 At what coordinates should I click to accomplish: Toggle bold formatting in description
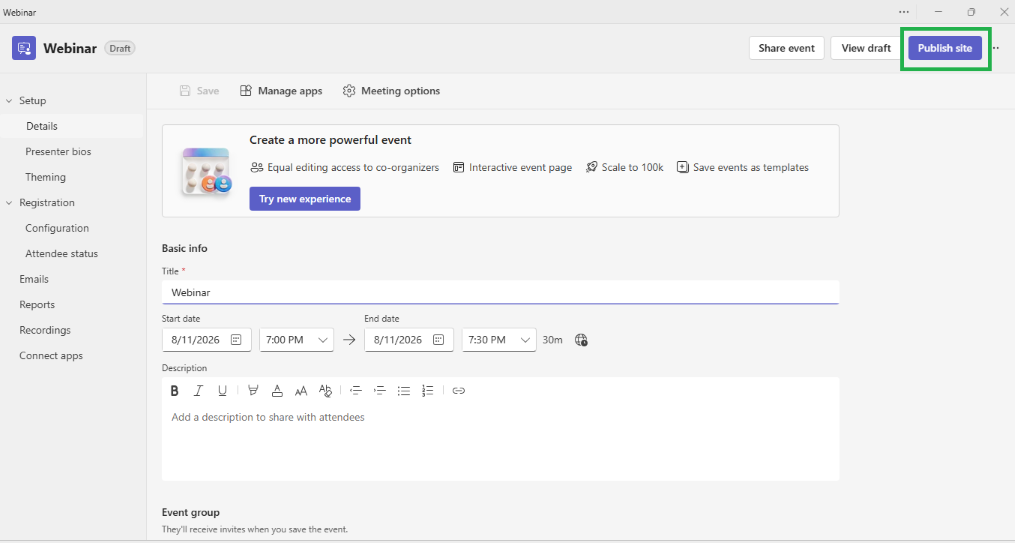(174, 391)
